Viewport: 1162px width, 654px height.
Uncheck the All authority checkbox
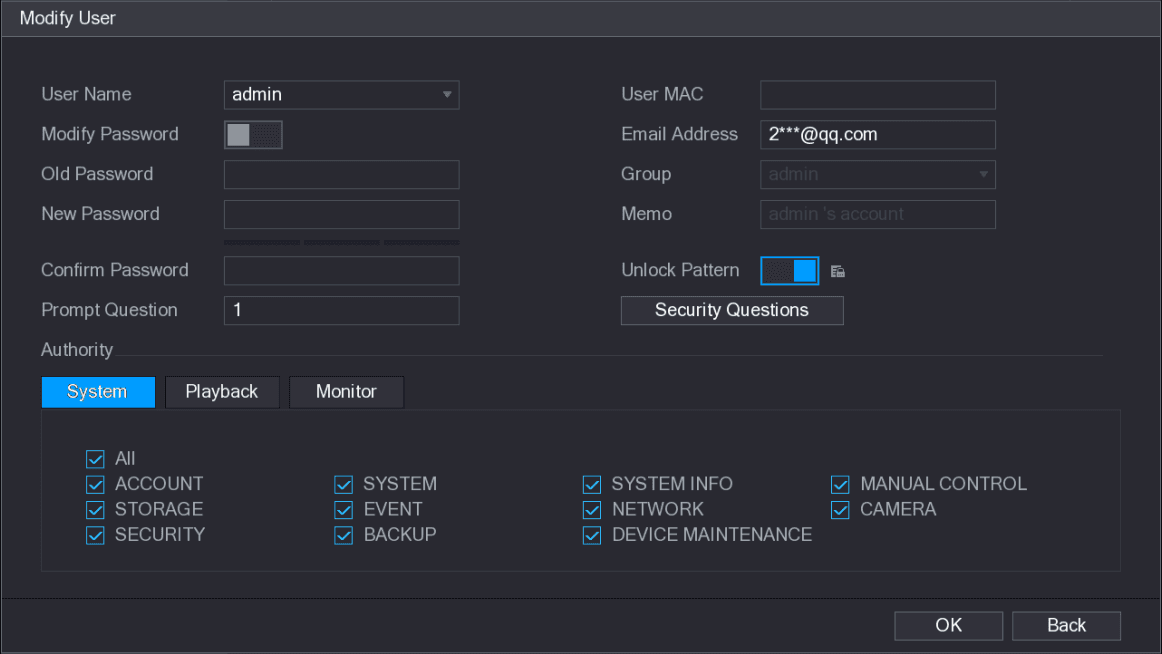(x=95, y=459)
